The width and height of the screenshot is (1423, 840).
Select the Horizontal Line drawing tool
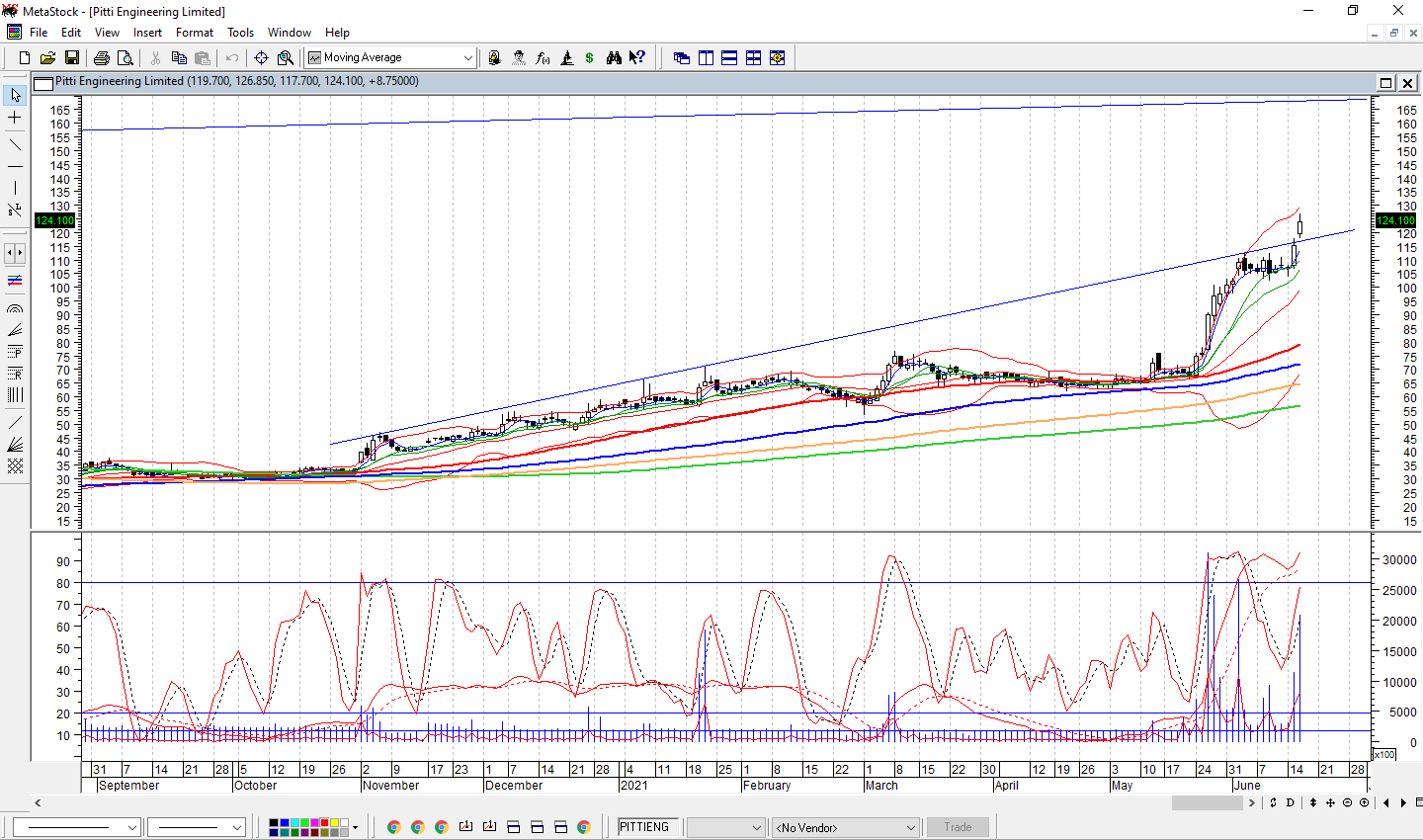point(15,166)
